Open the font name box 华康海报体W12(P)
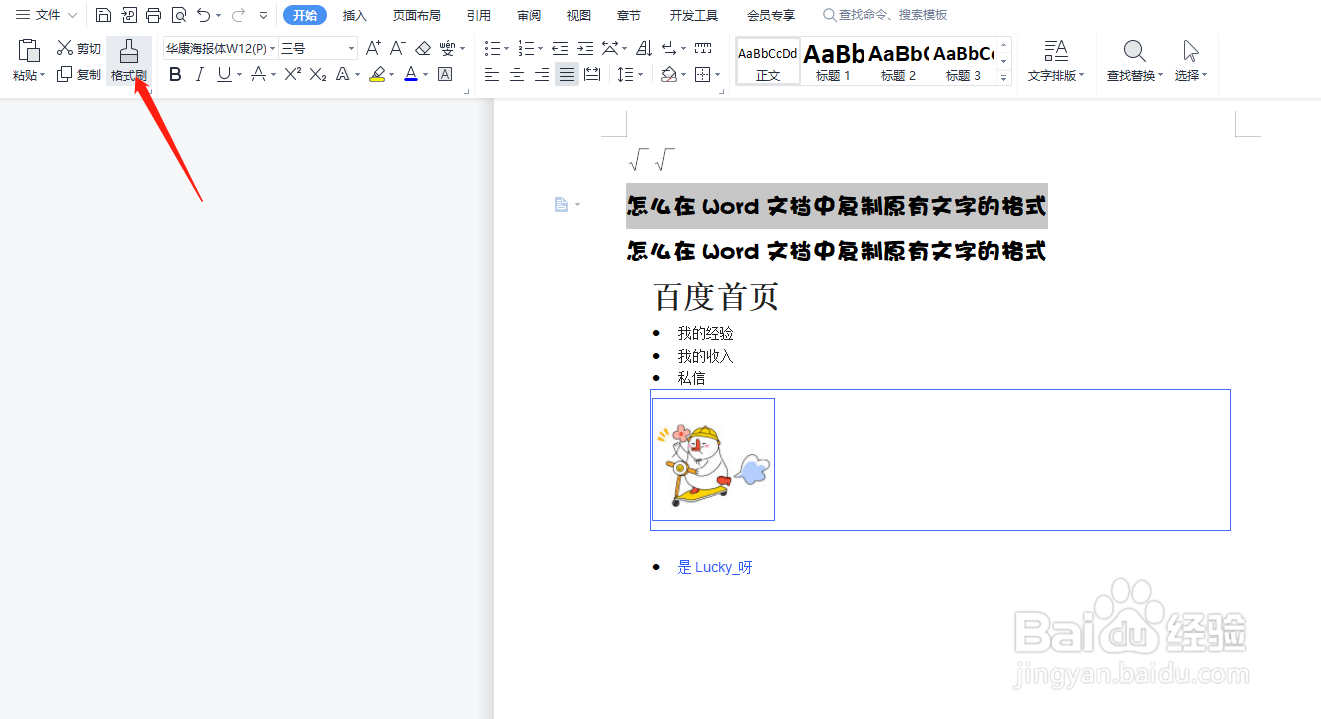The width and height of the screenshot is (1321, 719). (x=220, y=48)
